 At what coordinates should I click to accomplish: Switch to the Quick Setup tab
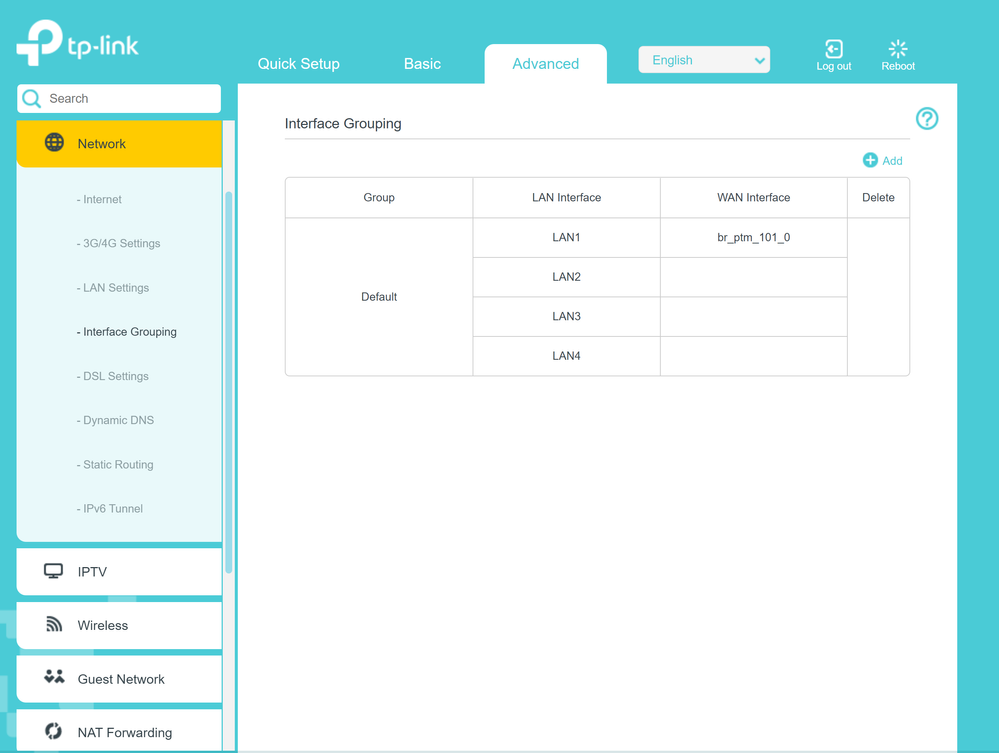click(298, 64)
